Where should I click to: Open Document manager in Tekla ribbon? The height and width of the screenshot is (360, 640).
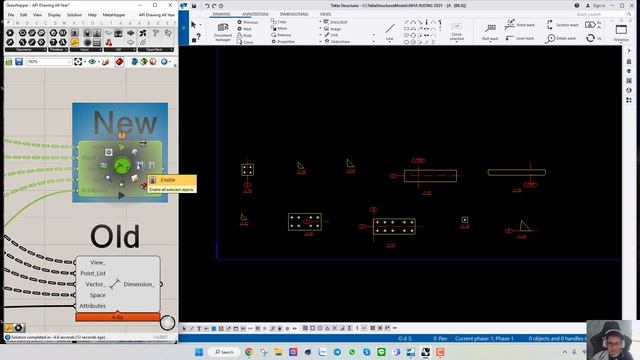pyautogui.click(x=223, y=32)
